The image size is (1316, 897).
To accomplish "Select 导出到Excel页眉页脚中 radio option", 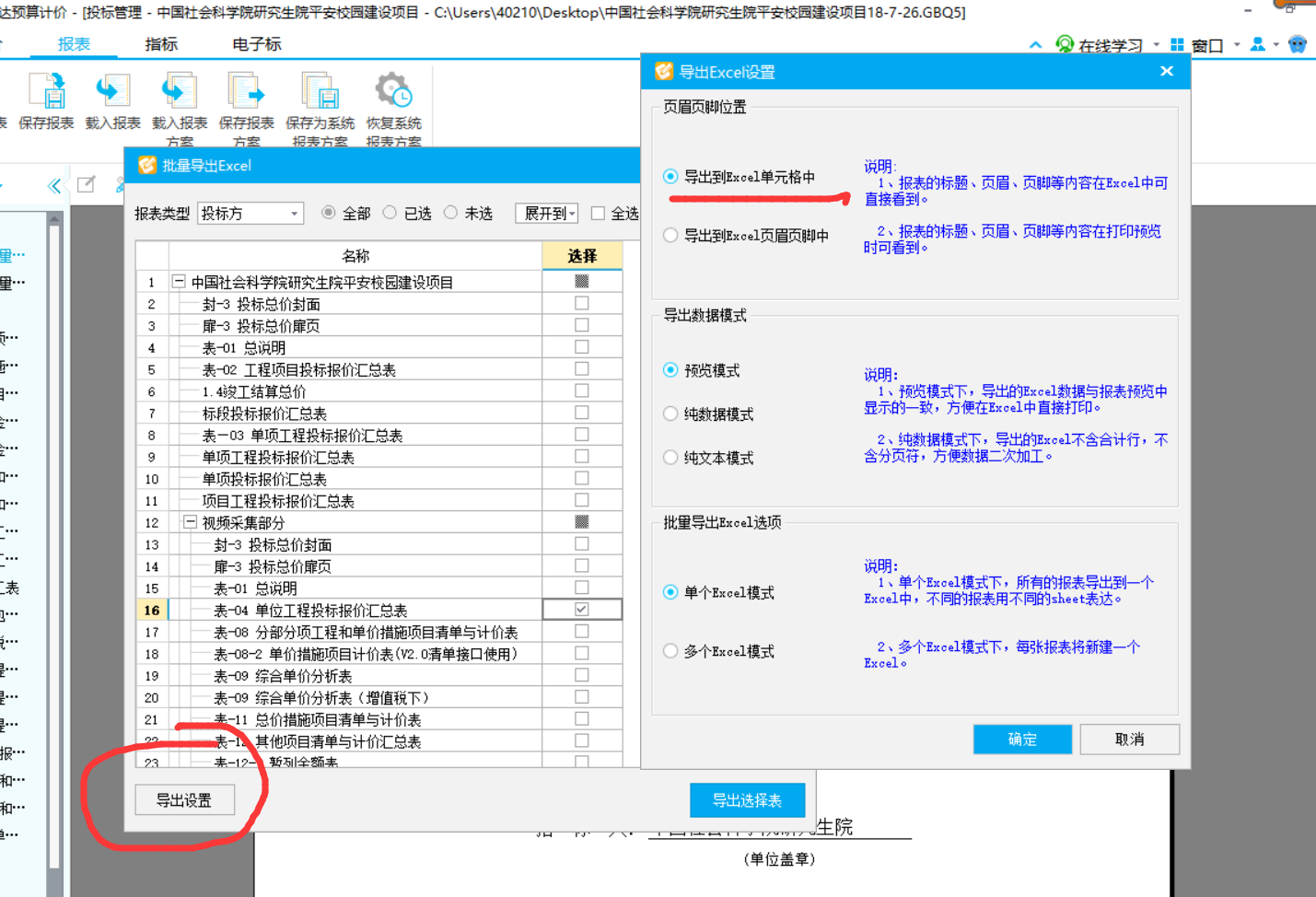I will tap(670, 236).
